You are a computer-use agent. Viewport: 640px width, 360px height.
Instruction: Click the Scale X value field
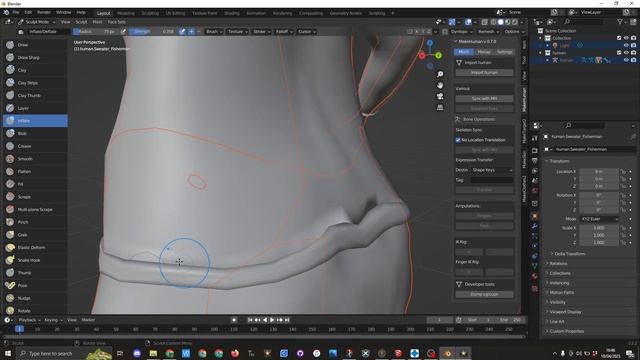click(x=599, y=228)
